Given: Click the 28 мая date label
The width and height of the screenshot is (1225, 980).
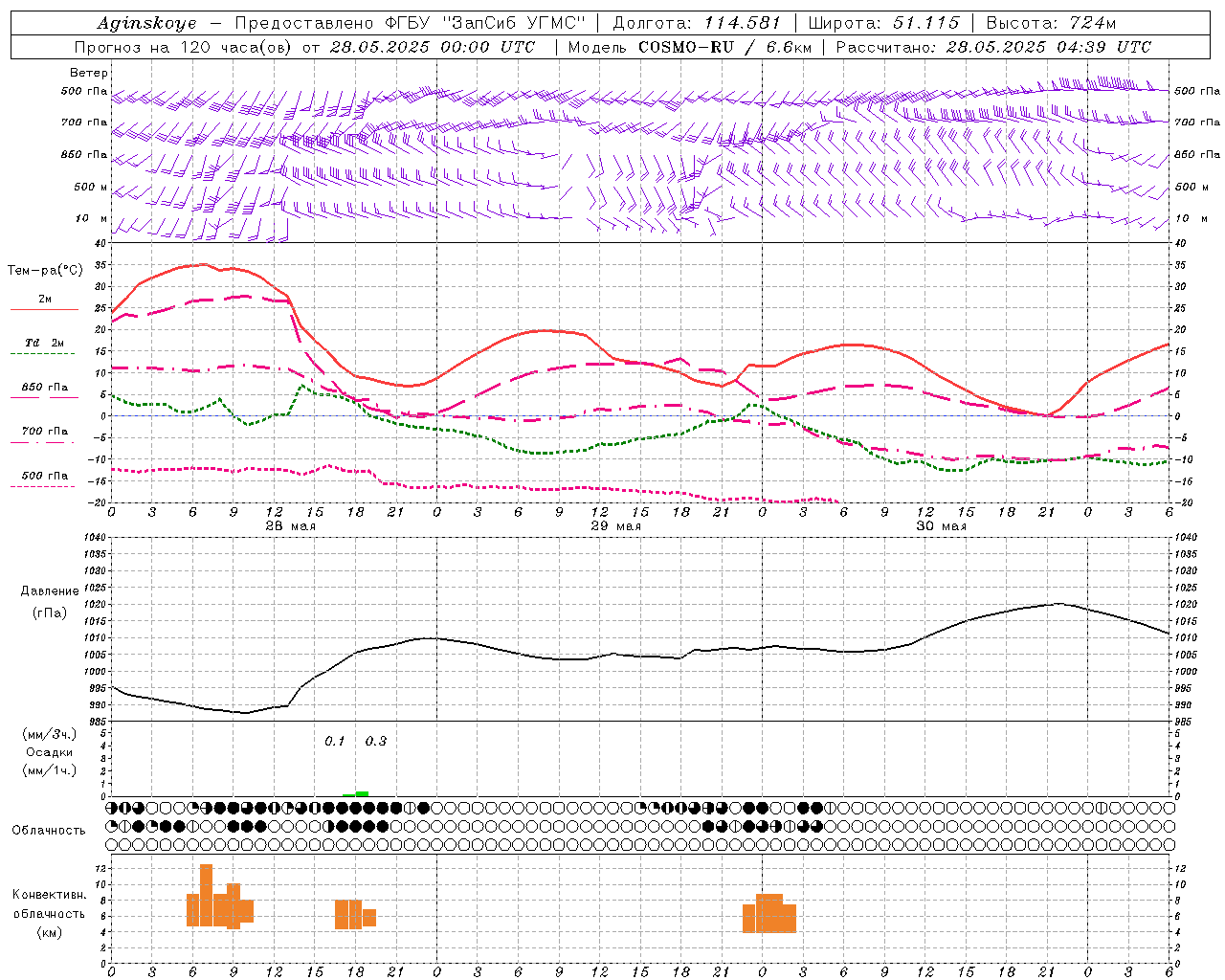Looking at the screenshot, I should [x=290, y=526].
